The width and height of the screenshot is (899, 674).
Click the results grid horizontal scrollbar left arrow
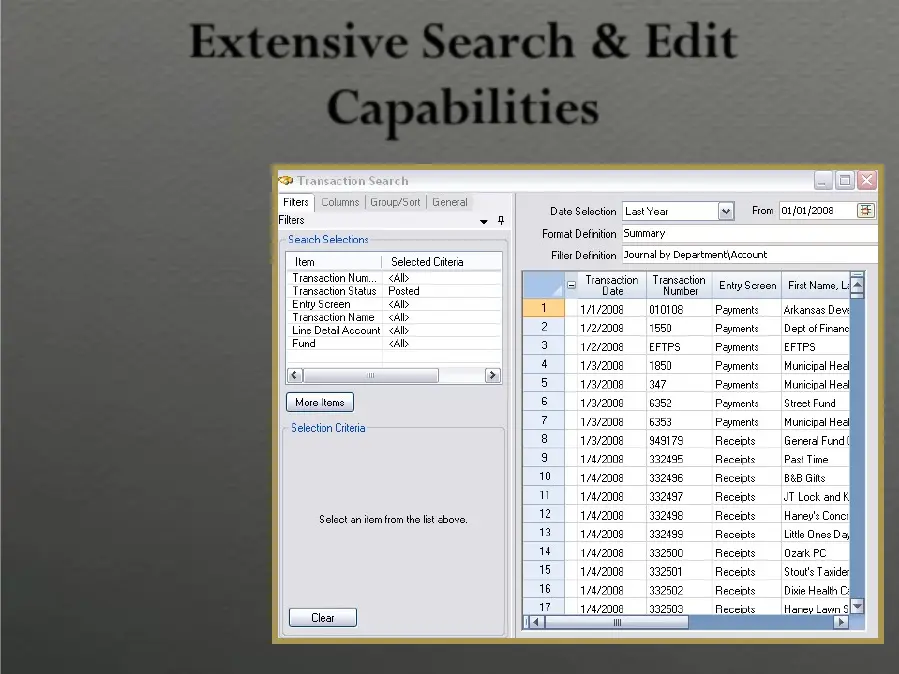tap(537, 622)
